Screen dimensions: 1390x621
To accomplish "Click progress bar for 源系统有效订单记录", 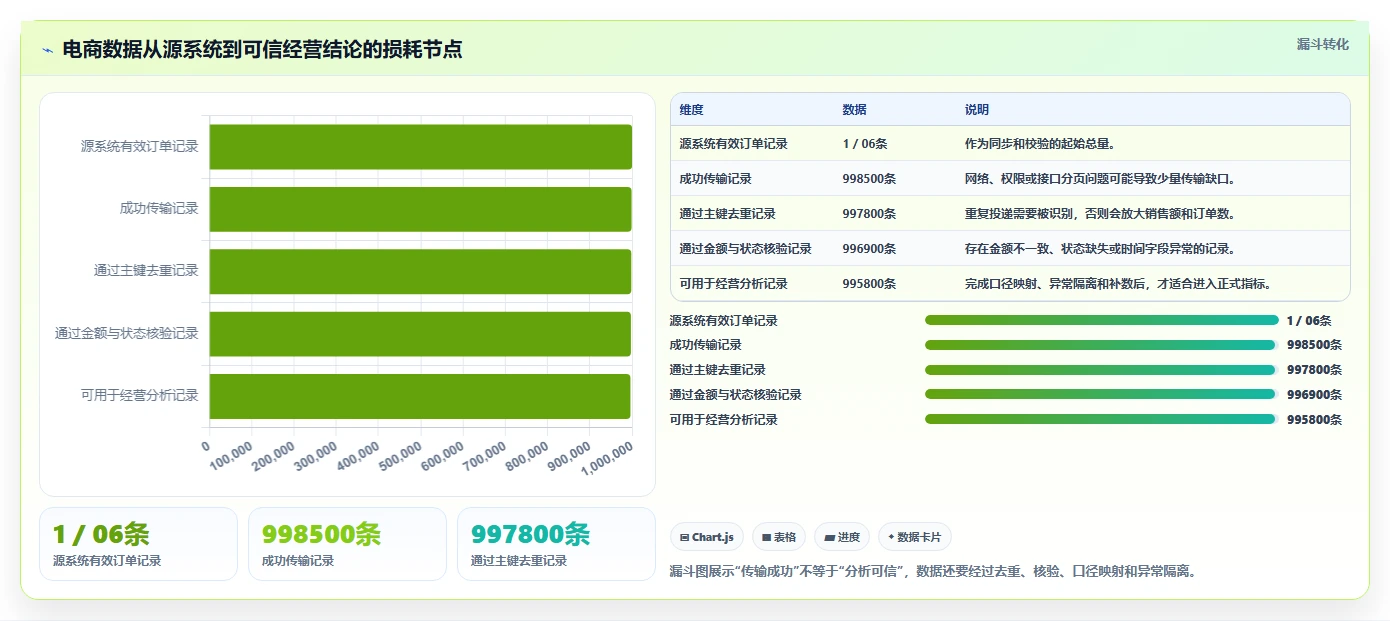I will pyautogui.click(x=1102, y=320).
